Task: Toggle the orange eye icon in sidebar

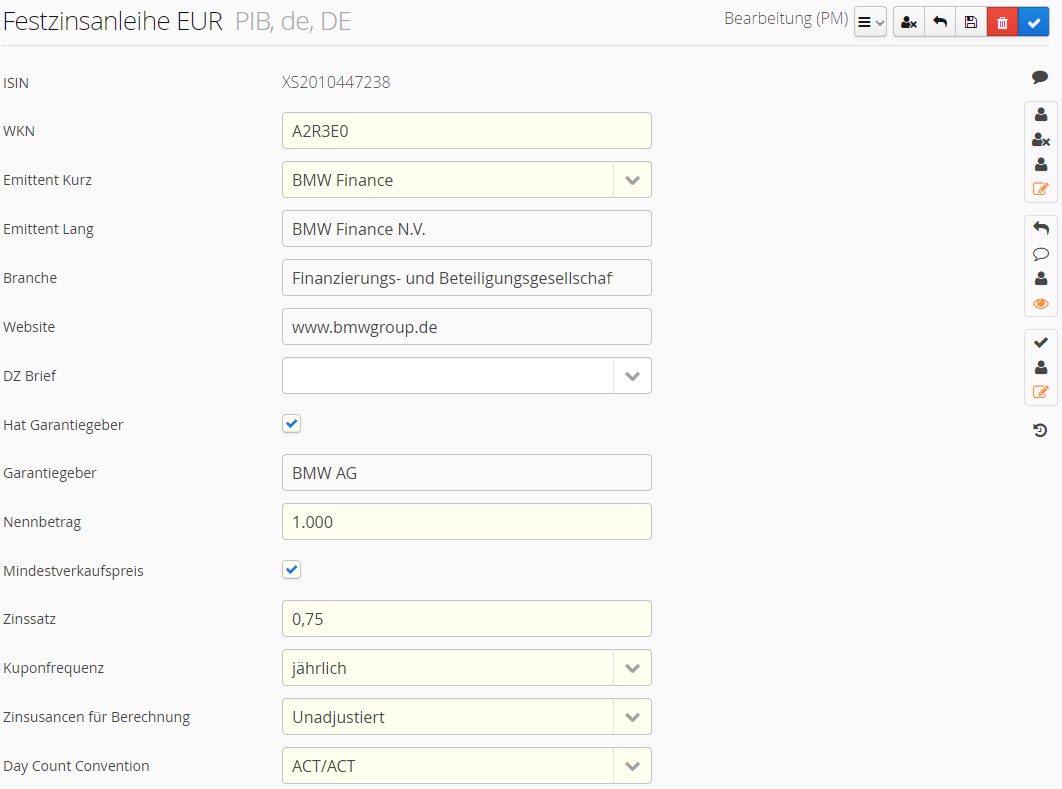Action: pyautogui.click(x=1040, y=304)
